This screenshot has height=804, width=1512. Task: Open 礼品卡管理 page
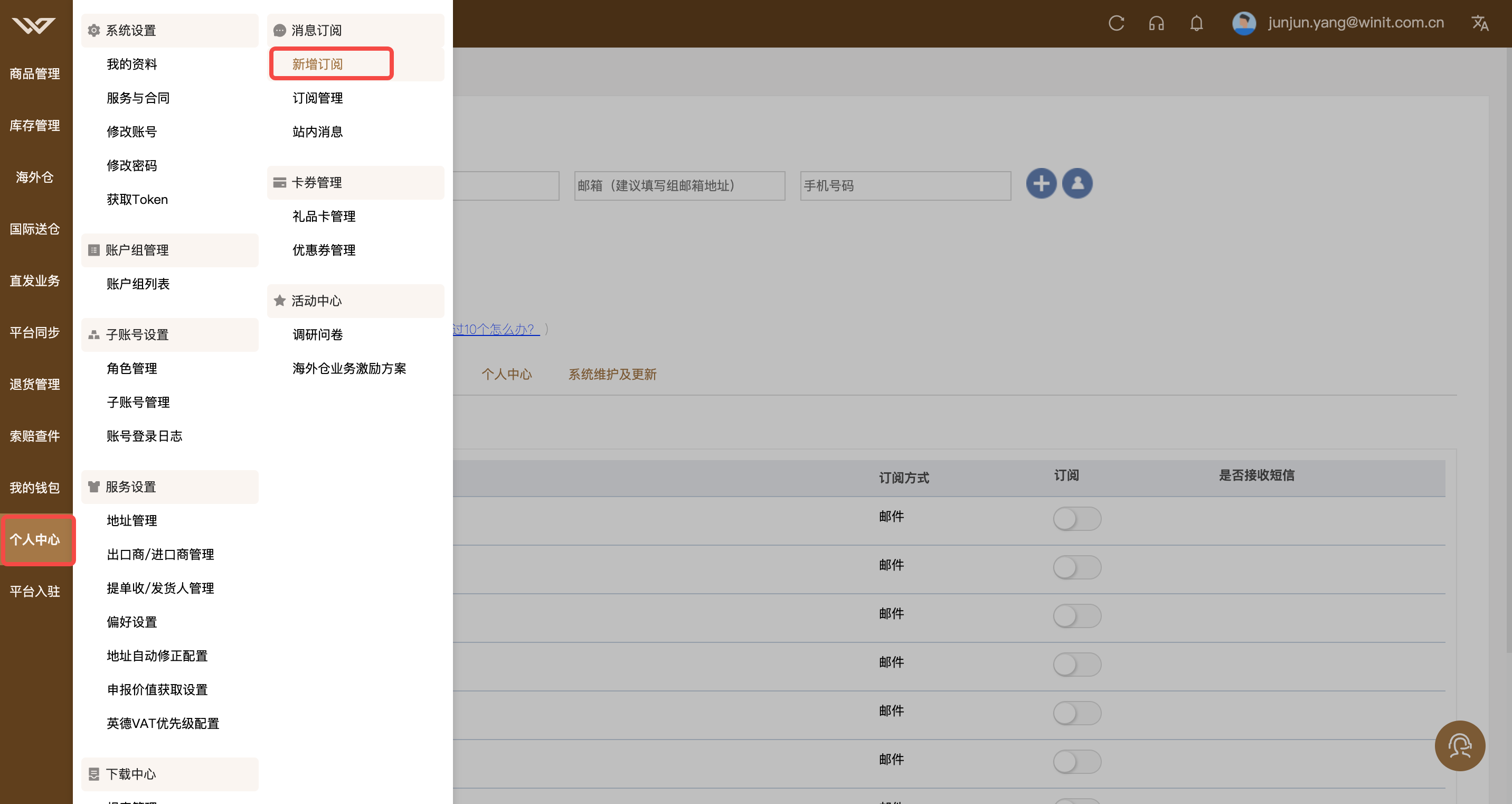point(324,217)
